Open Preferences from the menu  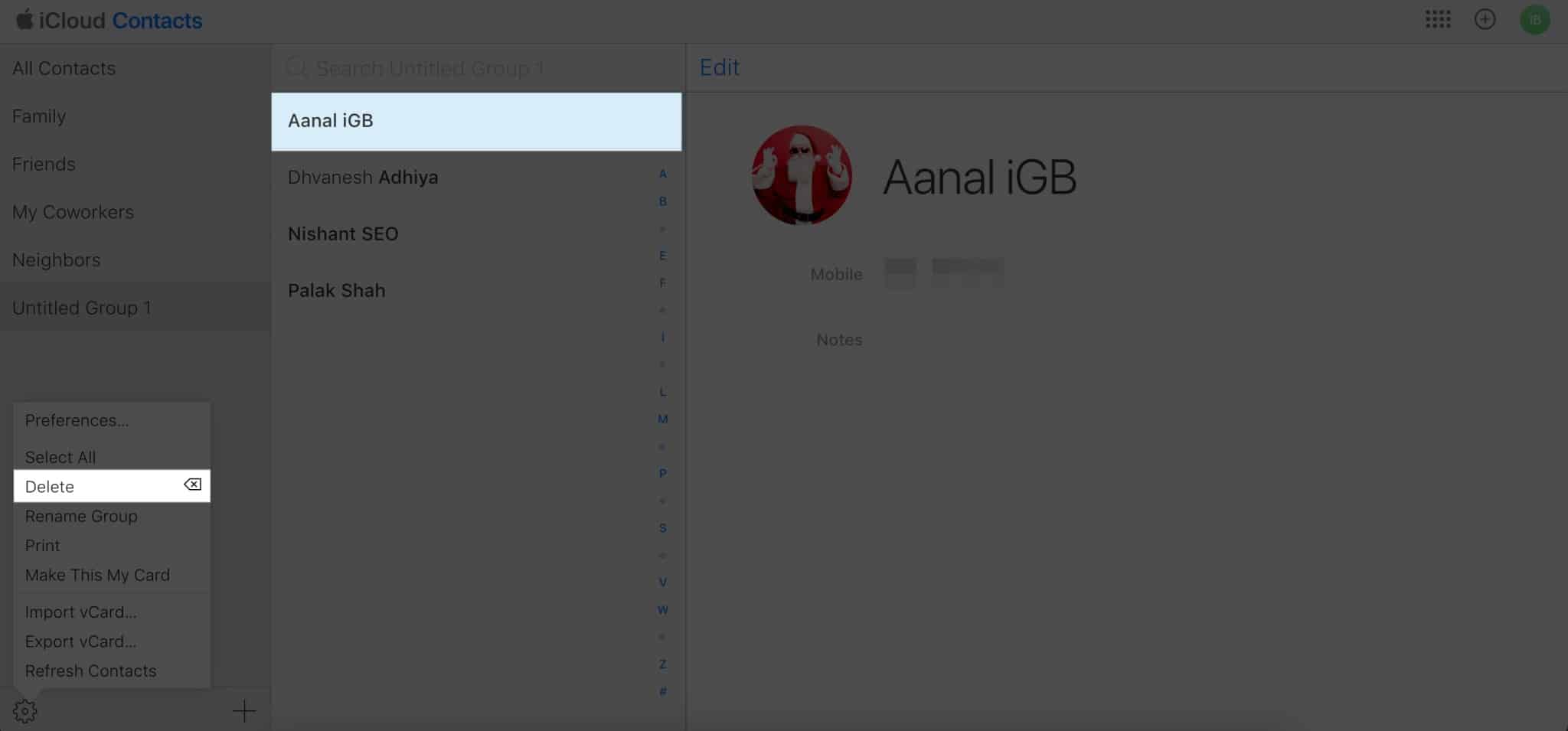coord(77,420)
